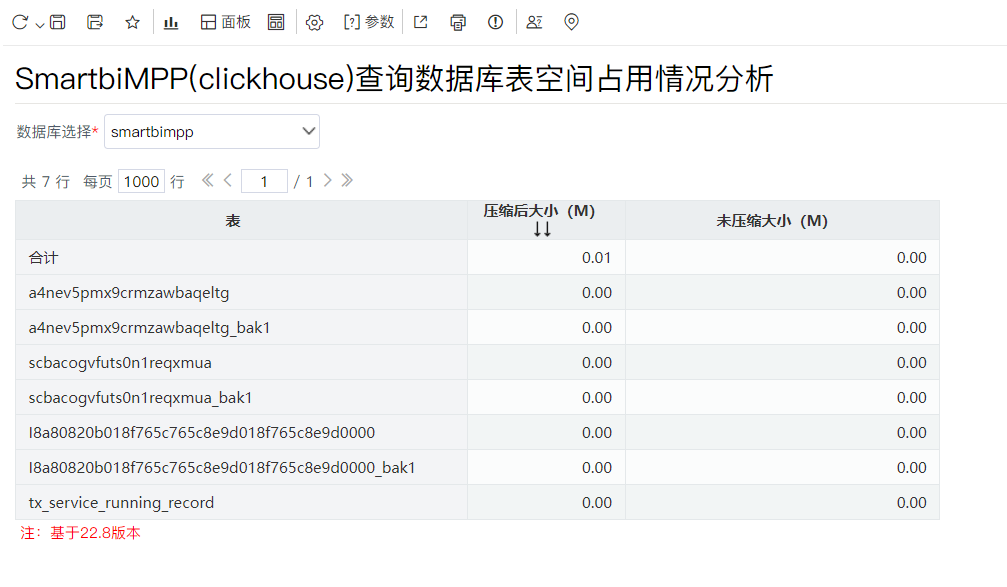Click the save-as icon
This screenshot has width=1007, height=587.
coord(95,22)
